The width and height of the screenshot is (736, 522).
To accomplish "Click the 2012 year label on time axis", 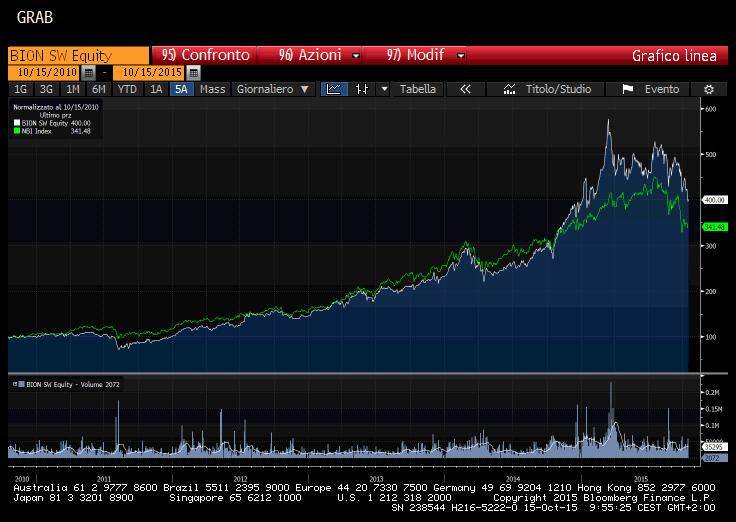I will 240,479.
